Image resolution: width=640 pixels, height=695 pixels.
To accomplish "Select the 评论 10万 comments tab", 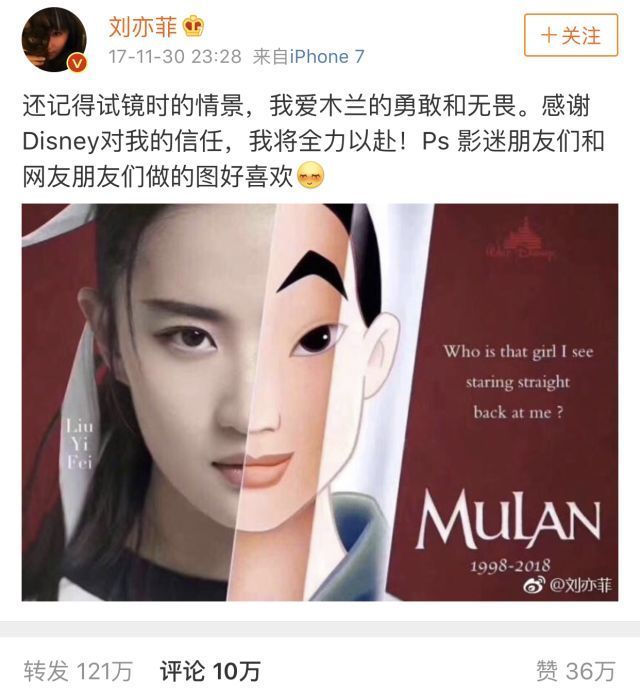I will pos(210,671).
